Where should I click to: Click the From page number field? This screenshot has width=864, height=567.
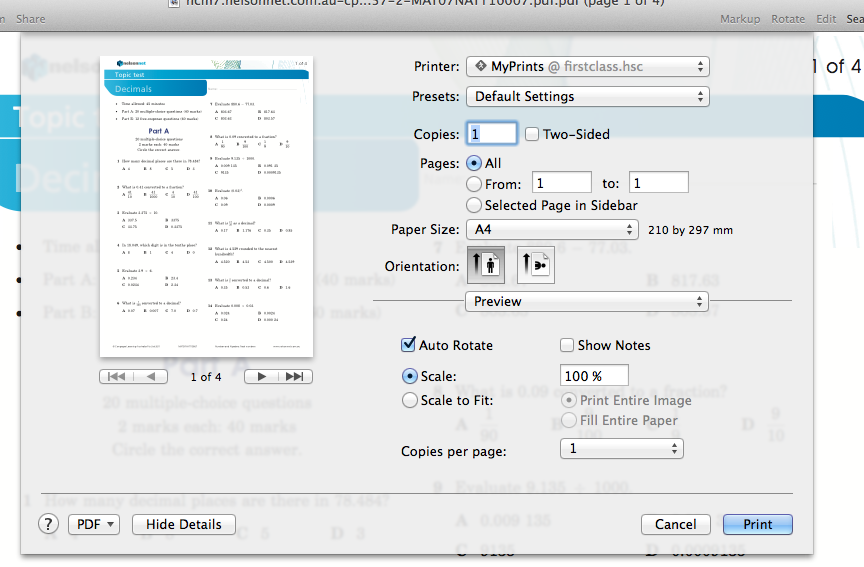pyautogui.click(x=561, y=182)
